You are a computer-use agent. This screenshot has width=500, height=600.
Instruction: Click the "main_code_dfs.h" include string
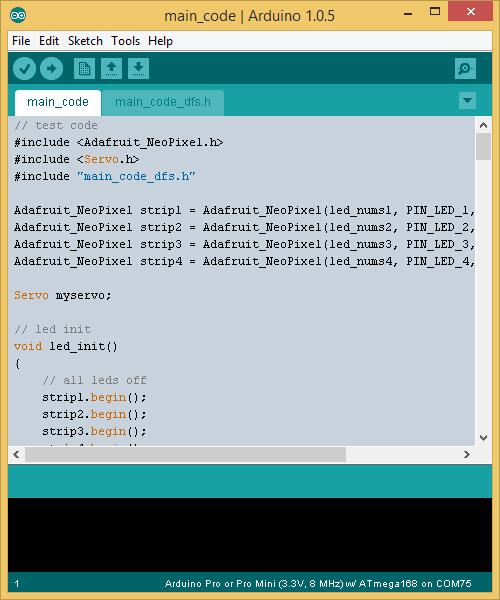pos(136,176)
